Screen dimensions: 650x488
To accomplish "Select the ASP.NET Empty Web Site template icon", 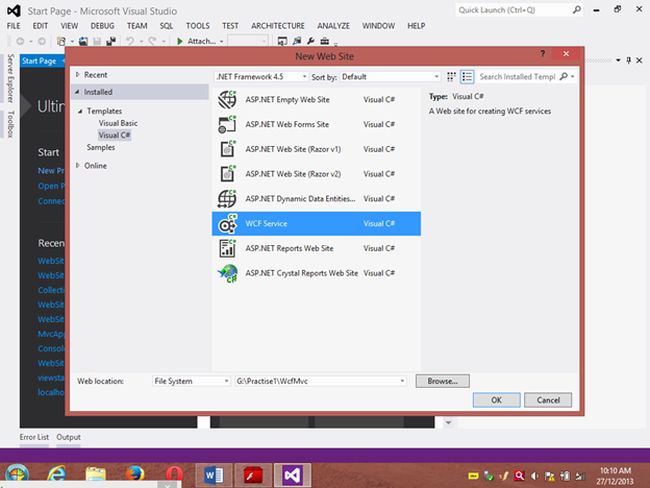I will 227,100.
